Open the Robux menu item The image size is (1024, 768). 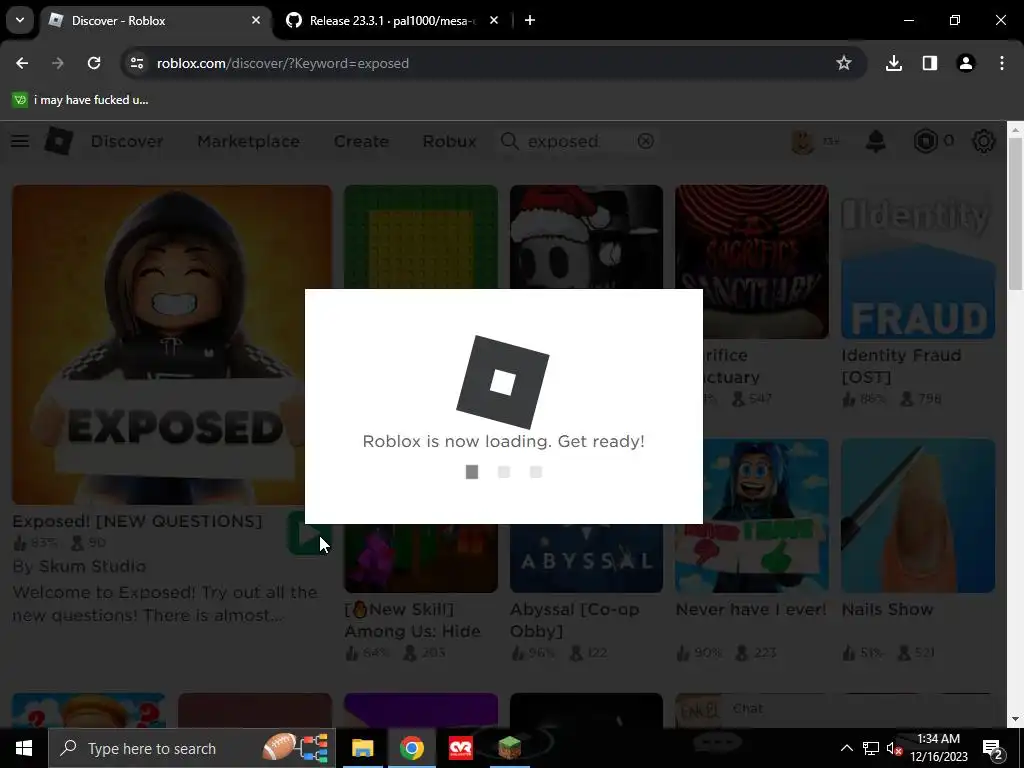[x=449, y=141]
